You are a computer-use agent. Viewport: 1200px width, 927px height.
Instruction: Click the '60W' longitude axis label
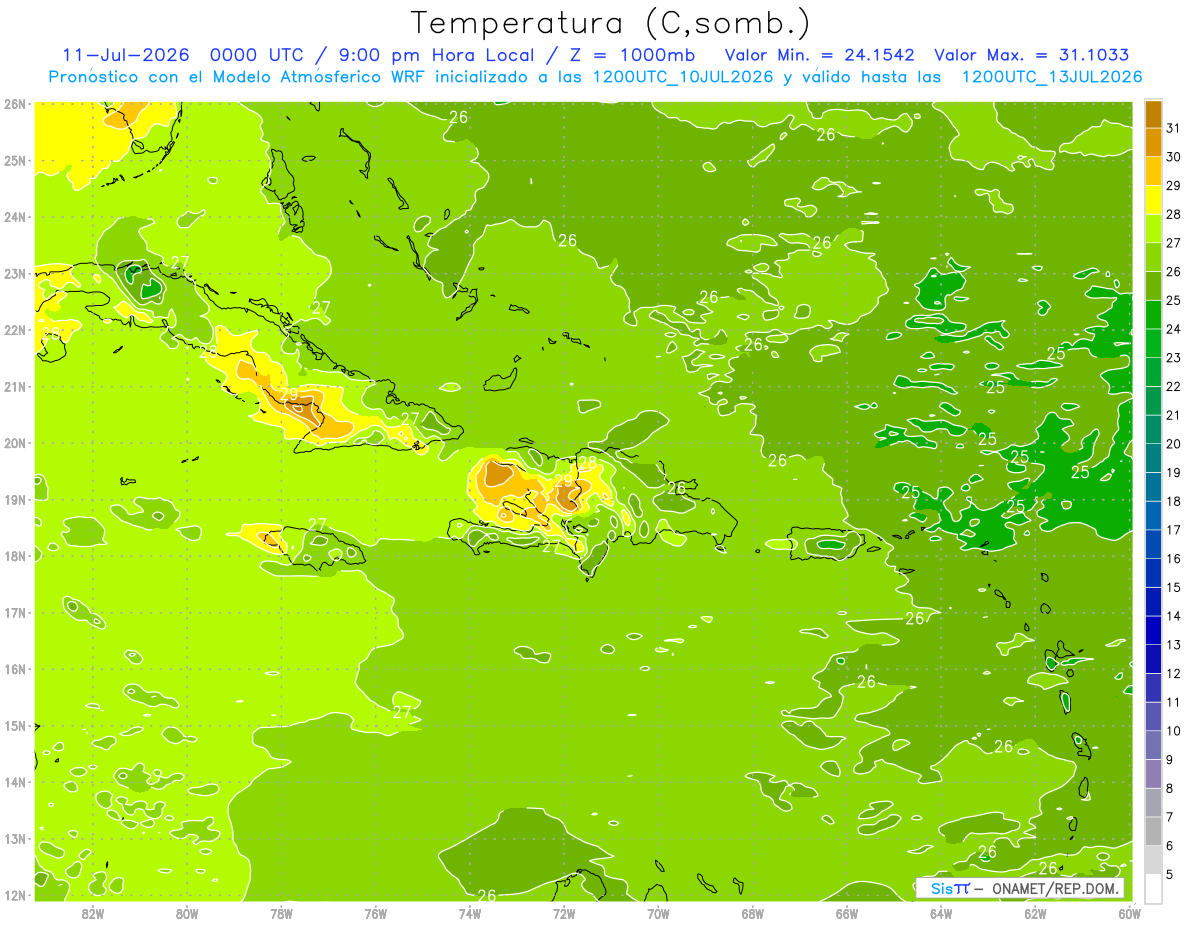(x=1130, y=913)
